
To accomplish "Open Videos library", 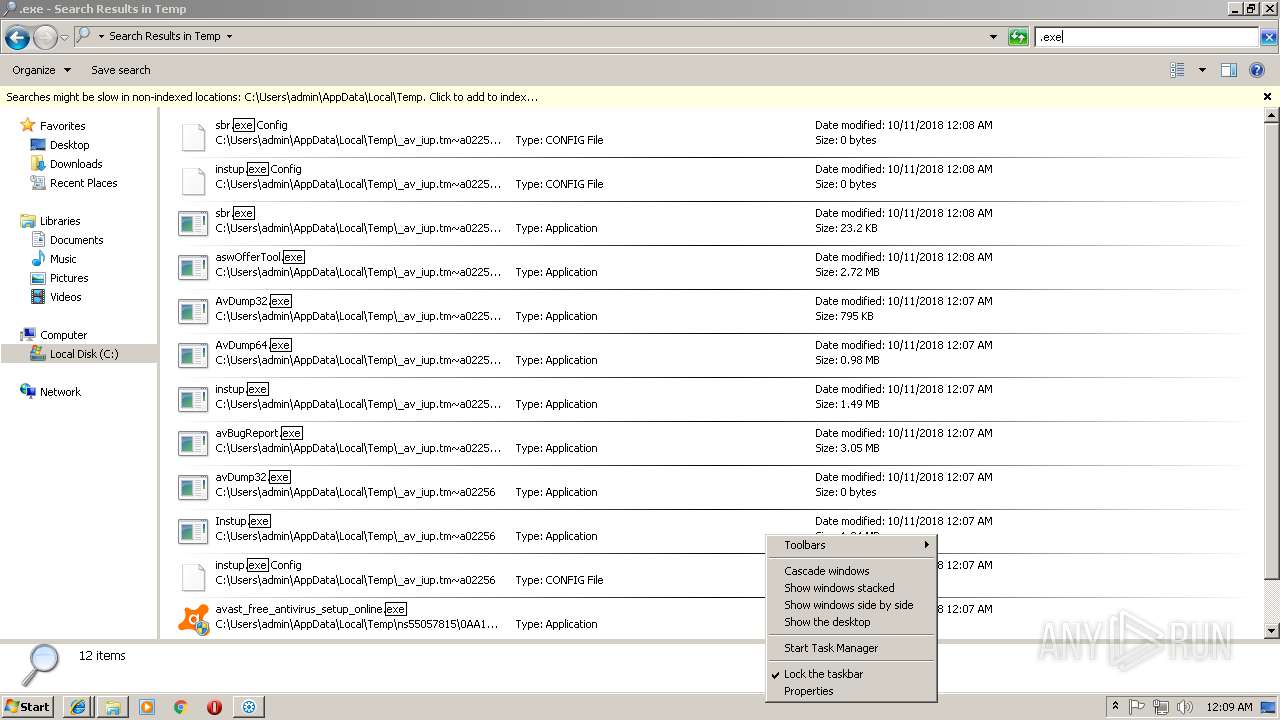I will (66, 297).
